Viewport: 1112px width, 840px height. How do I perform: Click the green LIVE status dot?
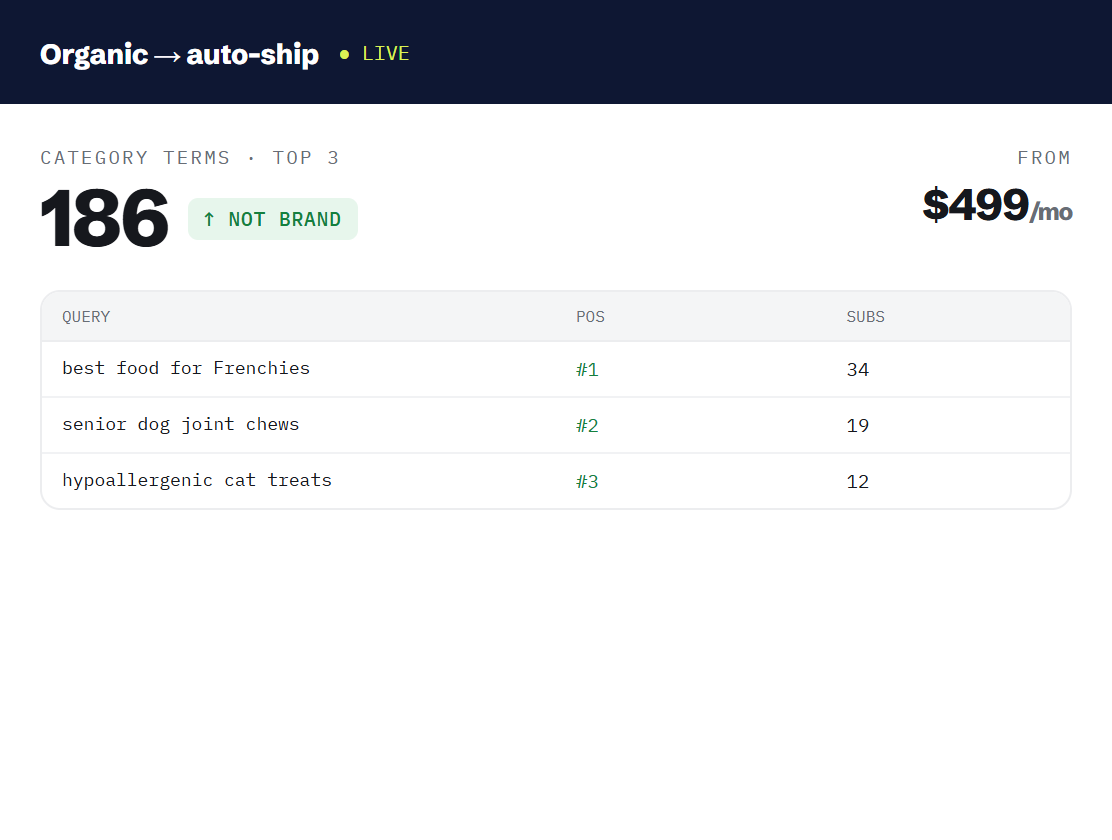click(x=344, y=54)
